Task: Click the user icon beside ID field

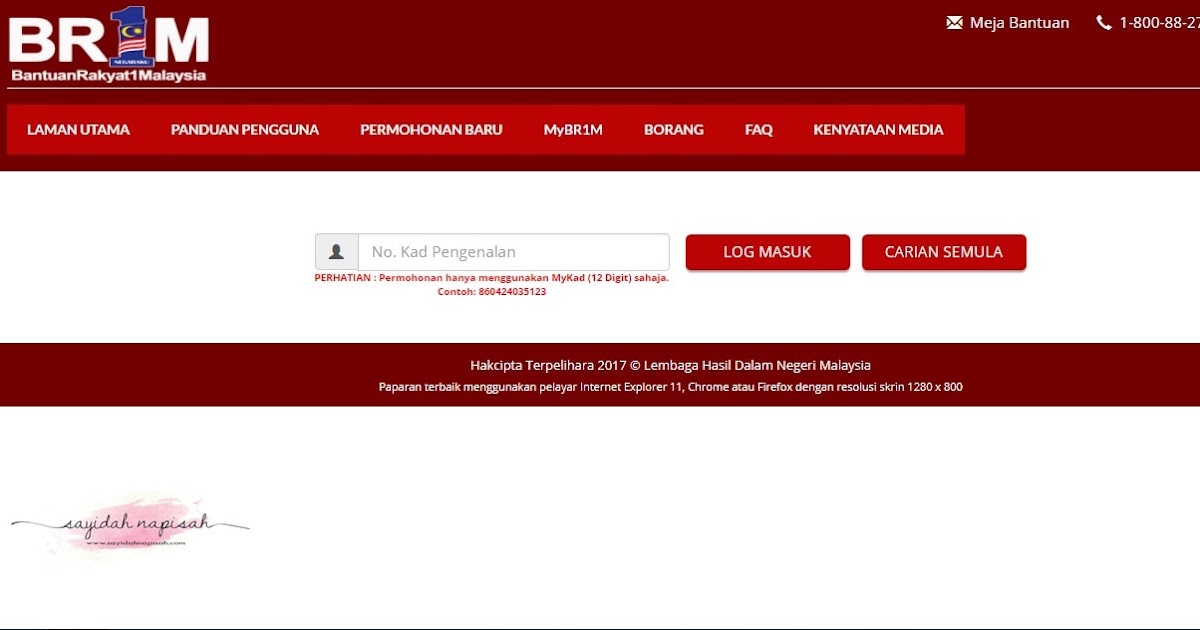Action: coord(337,252)
